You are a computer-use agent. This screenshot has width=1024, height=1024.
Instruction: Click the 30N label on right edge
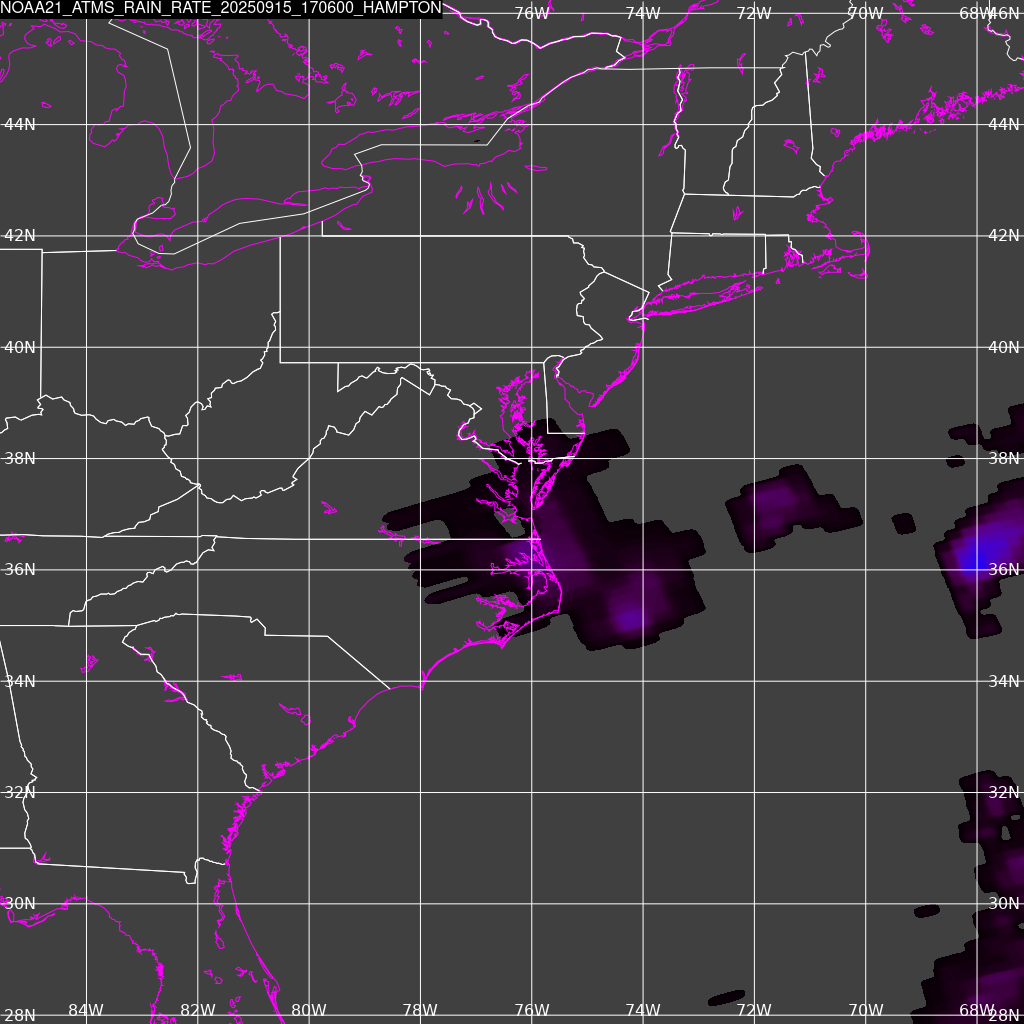(x=1004, y=903)
